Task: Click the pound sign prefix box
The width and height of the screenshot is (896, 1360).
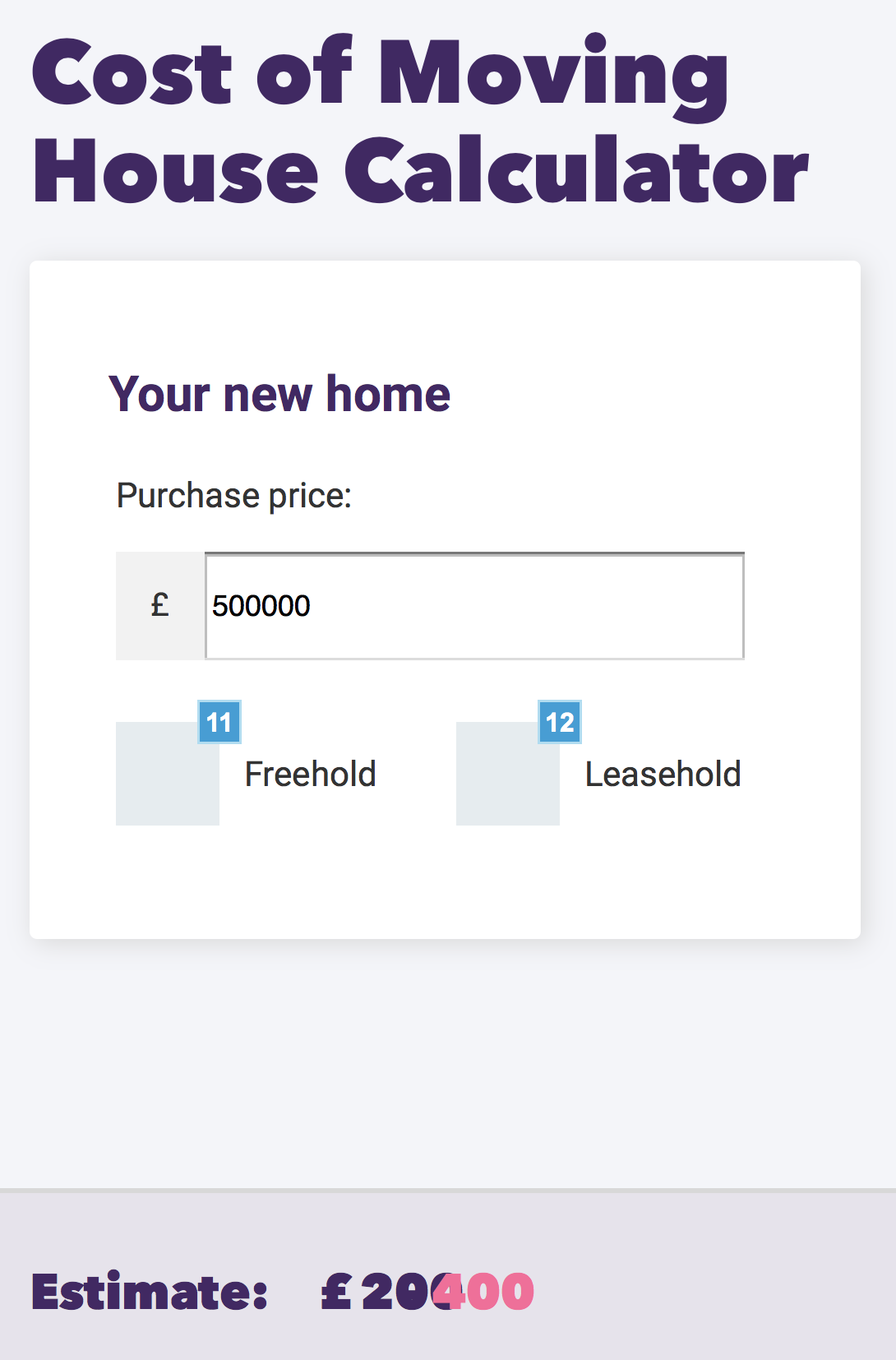Action: coord(160,606)
